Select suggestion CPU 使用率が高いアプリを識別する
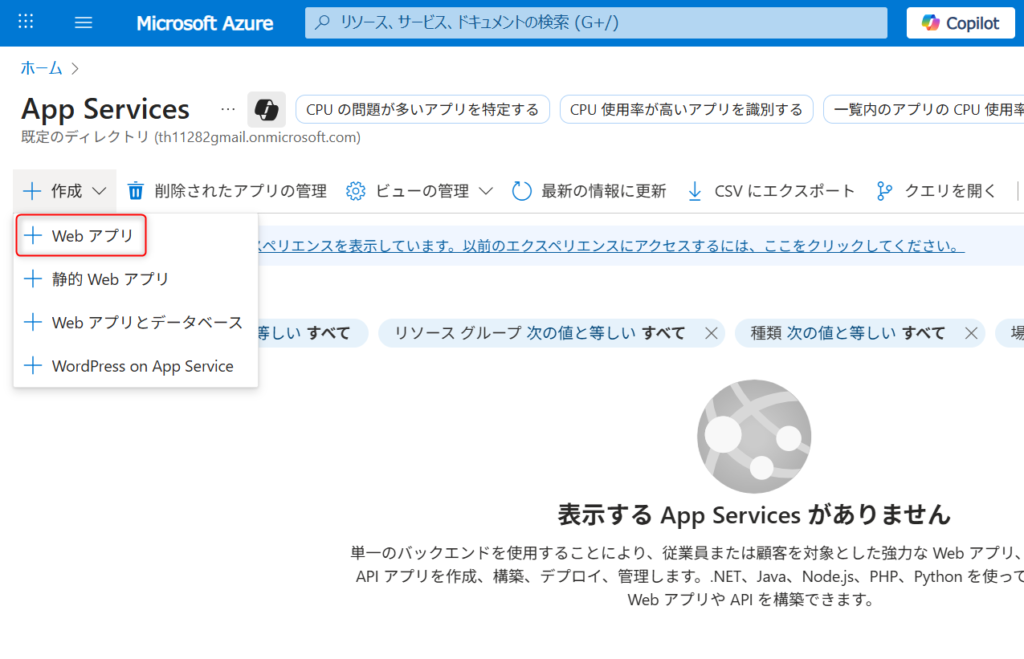Screen dimensions: 1024x659 (686, 109)
